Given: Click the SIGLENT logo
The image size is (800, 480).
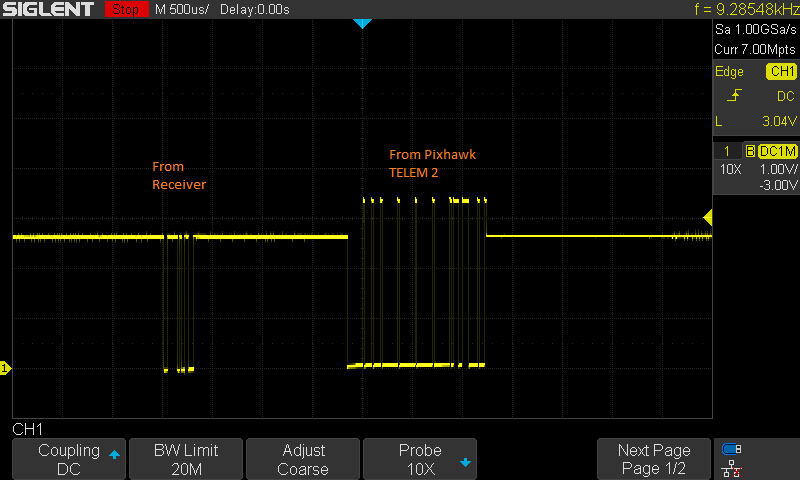Looking at the screenshot, I should [48, 9].
